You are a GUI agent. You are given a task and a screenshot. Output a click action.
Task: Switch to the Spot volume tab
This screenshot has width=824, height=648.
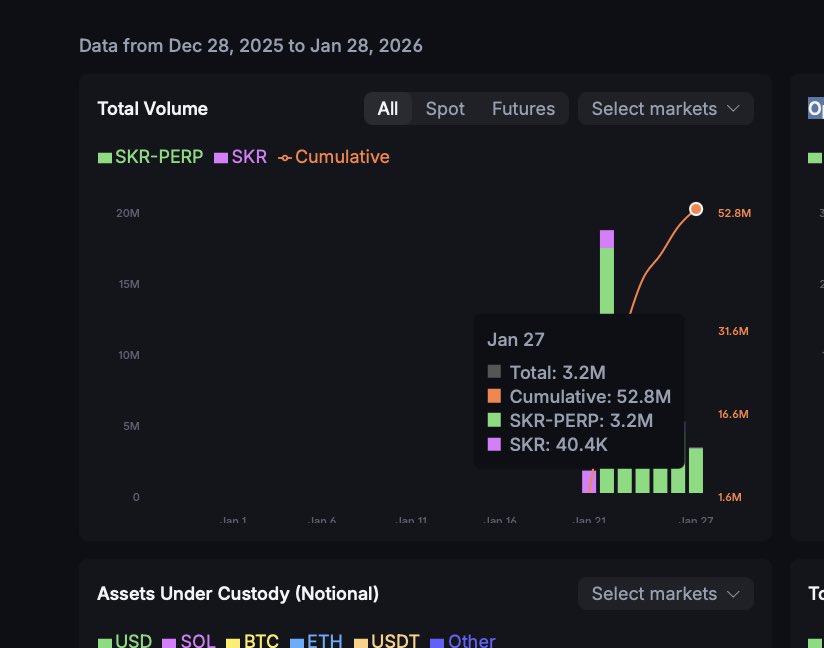[x=445, y=109]
